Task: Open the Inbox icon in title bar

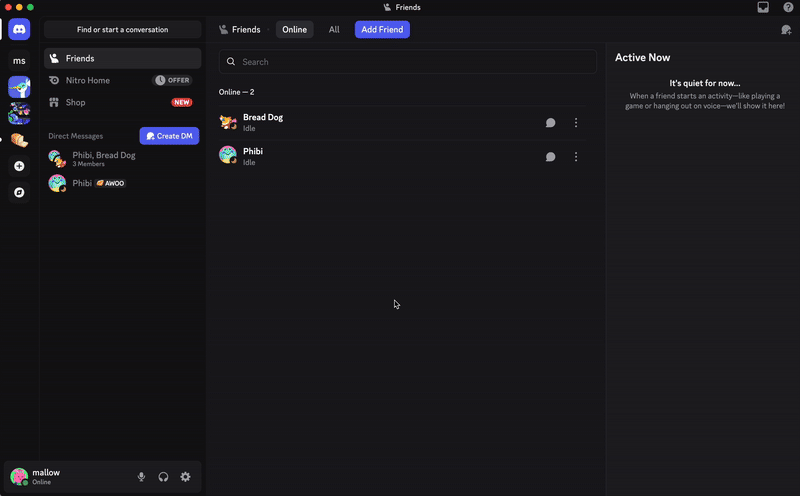Action: point(763,7)
